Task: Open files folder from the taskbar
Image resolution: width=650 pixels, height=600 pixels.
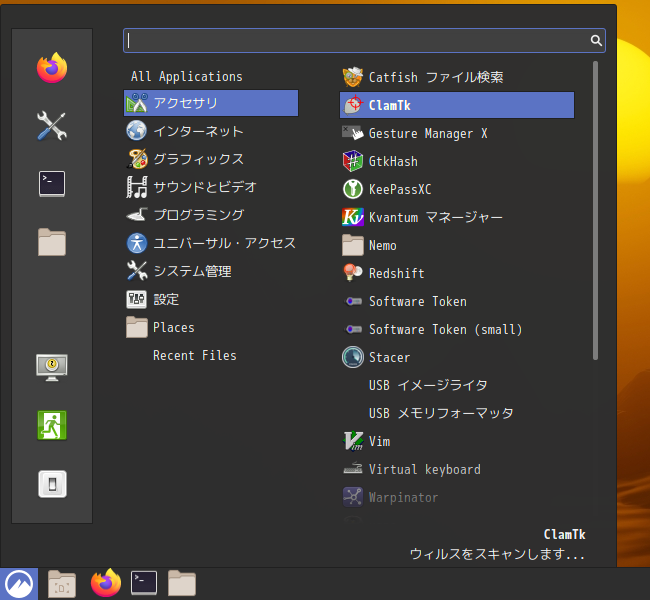Action: pyautogui.click(x=182, y=583)
